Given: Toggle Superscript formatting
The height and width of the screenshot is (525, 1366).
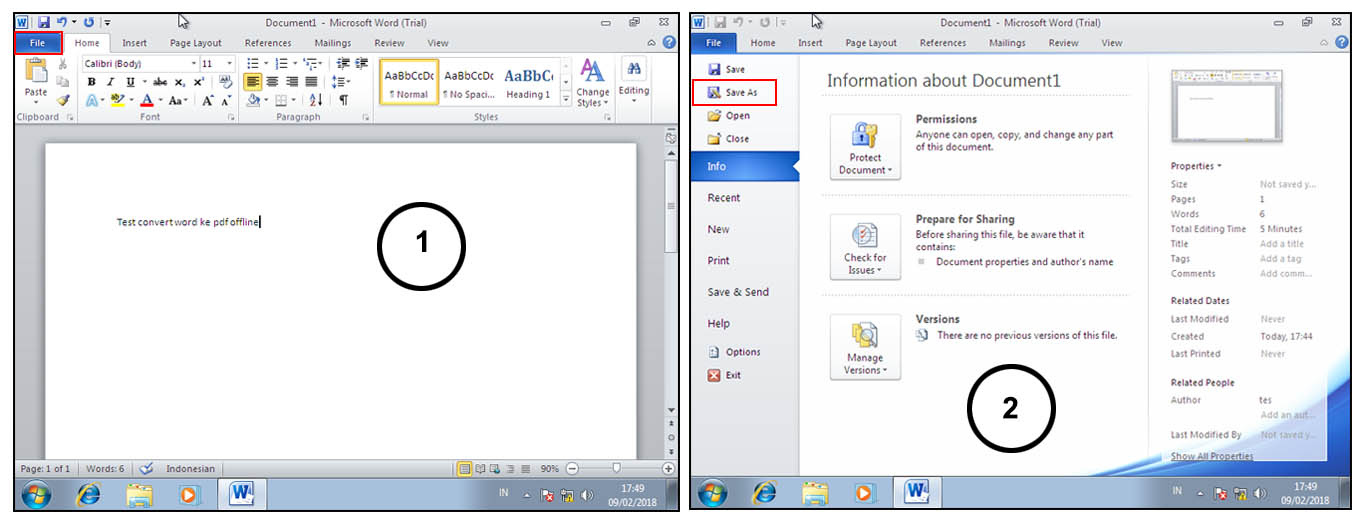Looking at the screenshot, I should pos(198,82).
